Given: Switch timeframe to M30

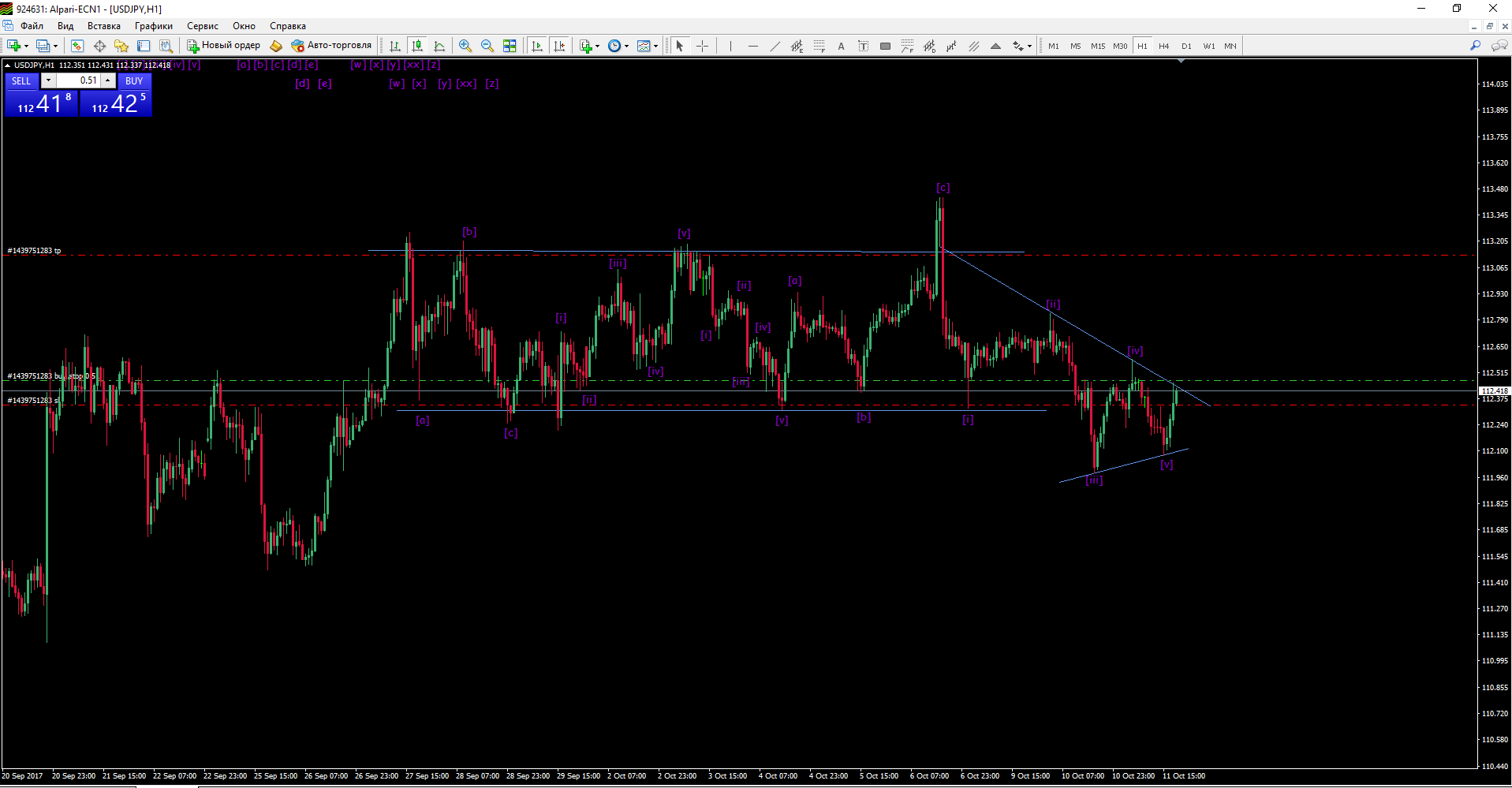Looking at the screenshot, I should (x=1120, y=46).
